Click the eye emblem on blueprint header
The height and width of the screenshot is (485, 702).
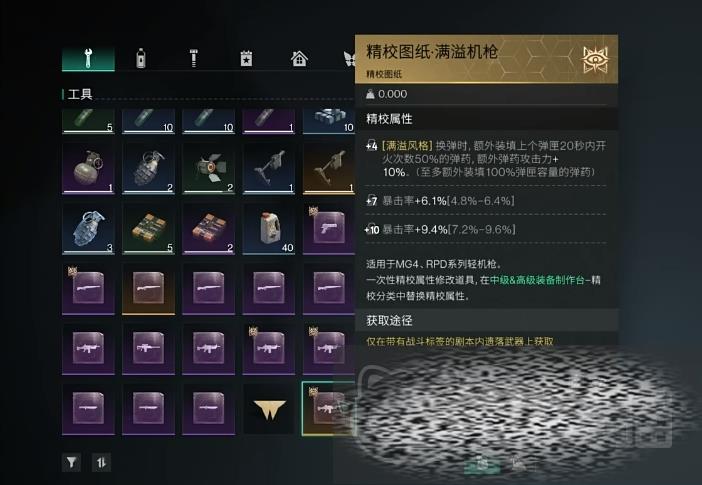coord(595,59)
